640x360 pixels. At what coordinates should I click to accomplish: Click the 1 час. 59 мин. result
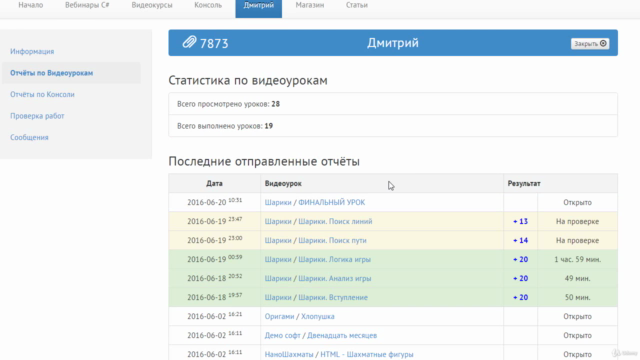578,260
